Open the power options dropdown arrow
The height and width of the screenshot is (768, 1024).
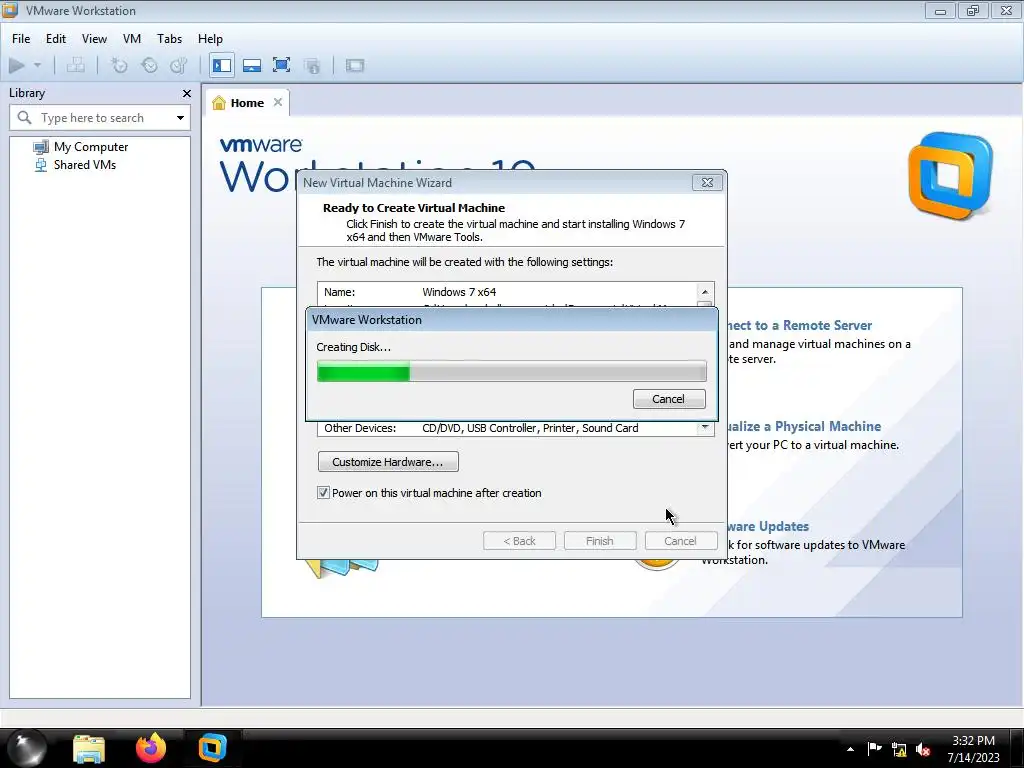37,65
